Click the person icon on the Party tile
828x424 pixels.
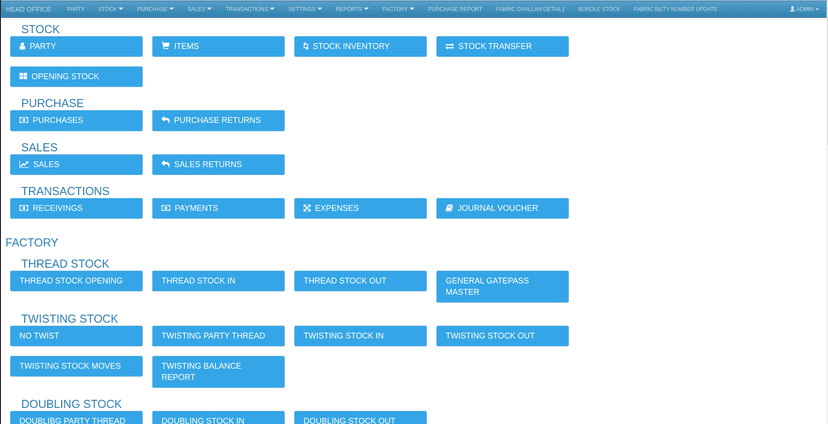pyautogui.click(x=22, y=46)
